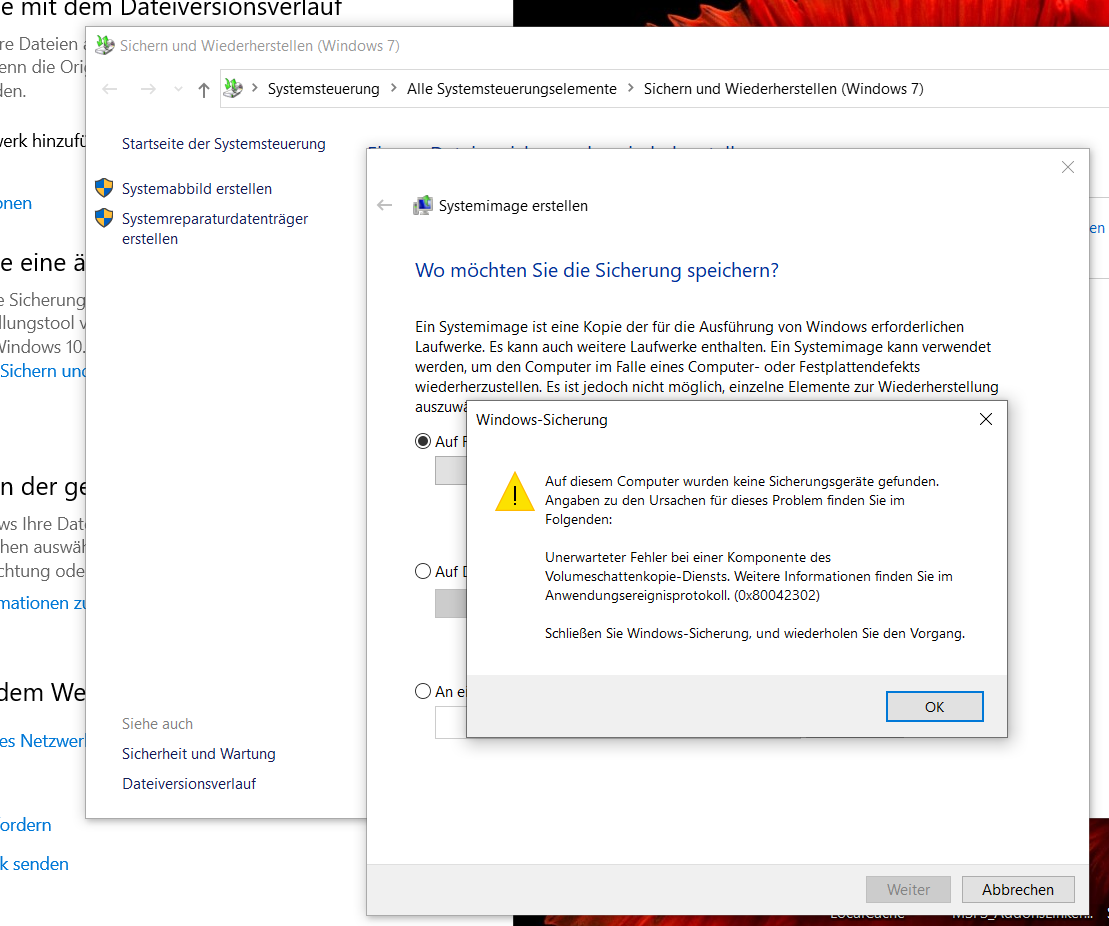Navigate to Alle Systemsteuerungselemente via breadcrumb
Screen dimensions: 1109x926
512,88
